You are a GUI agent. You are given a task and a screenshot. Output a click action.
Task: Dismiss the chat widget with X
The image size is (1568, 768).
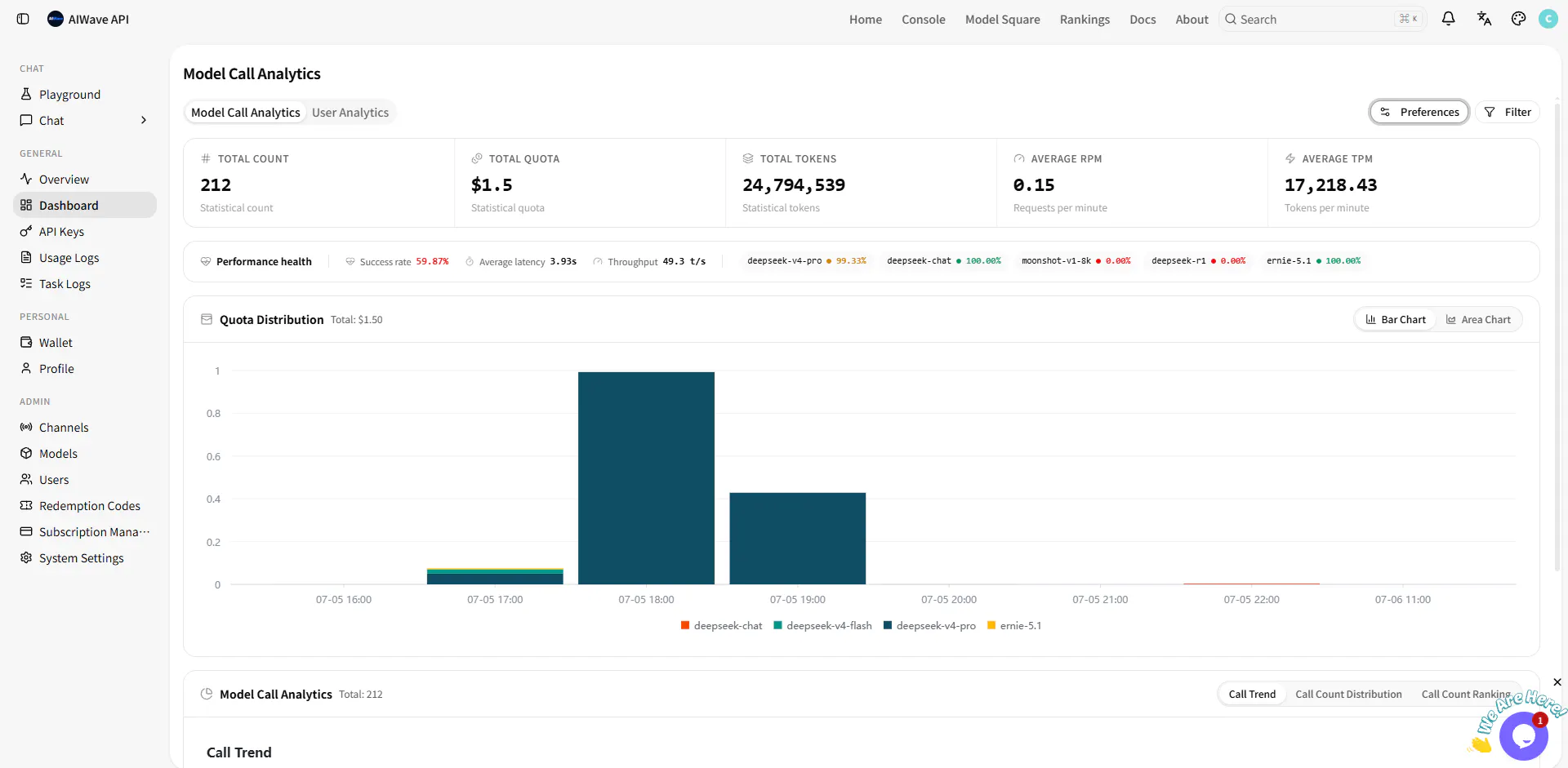(x=1557, y=682)
